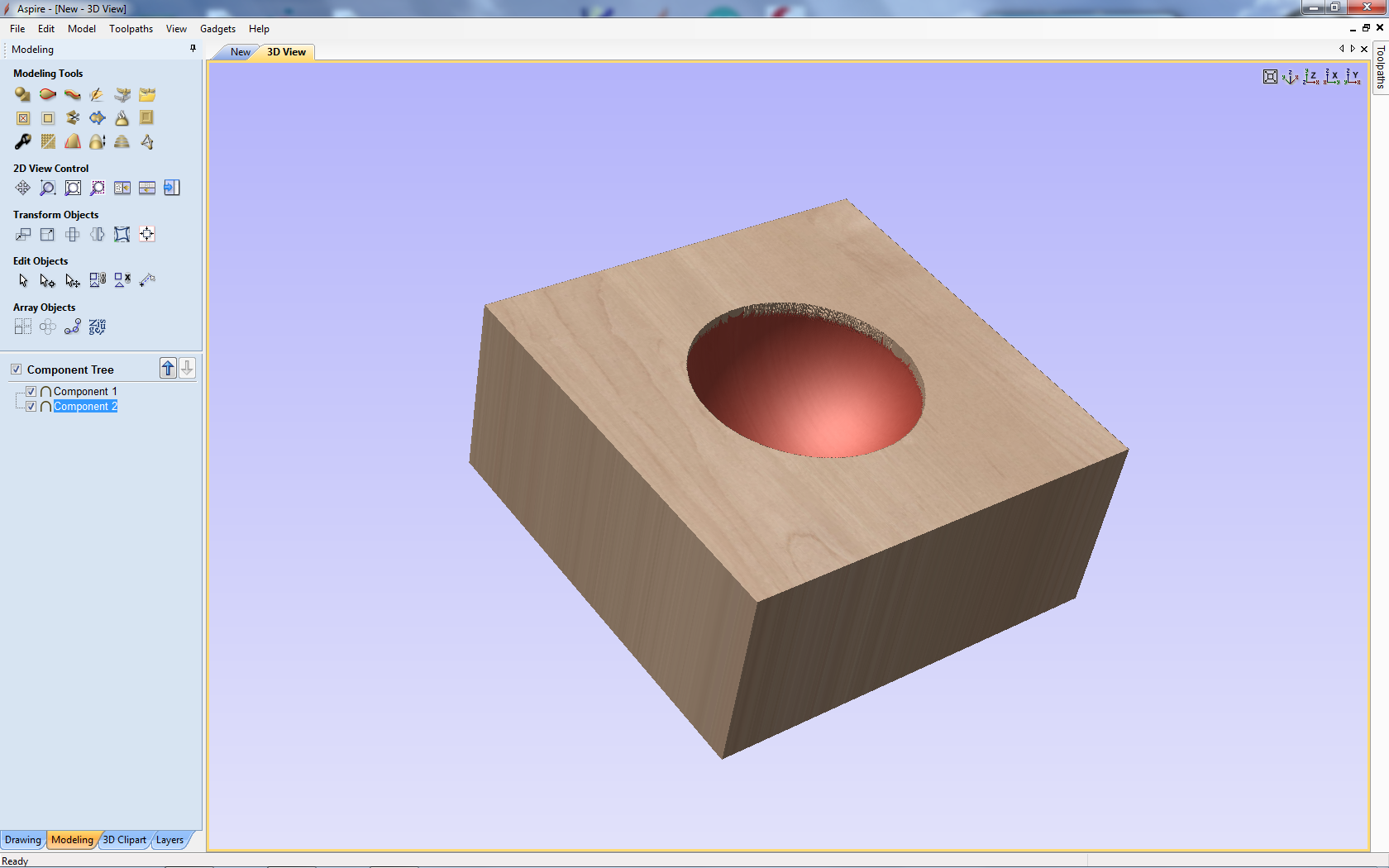
Task: Open the Copy Along Vectors array tool
Action: pyautogui.click(x=73, y=327)
